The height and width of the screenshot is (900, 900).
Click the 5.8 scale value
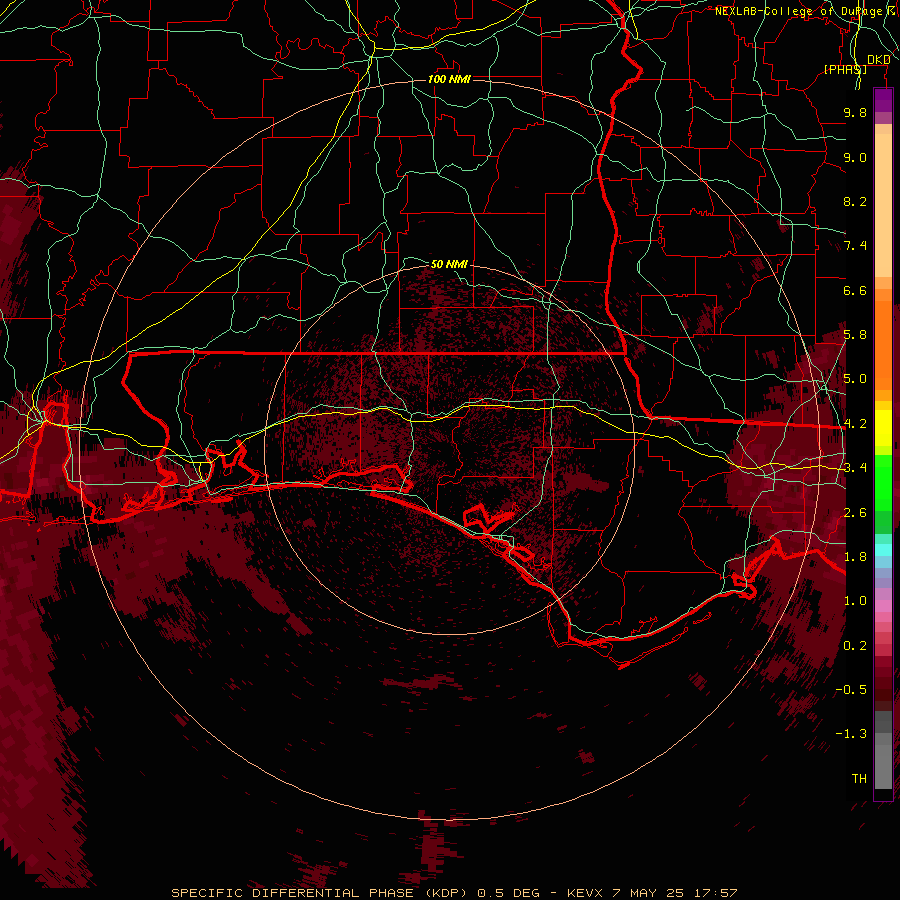(x=855, y=335)
